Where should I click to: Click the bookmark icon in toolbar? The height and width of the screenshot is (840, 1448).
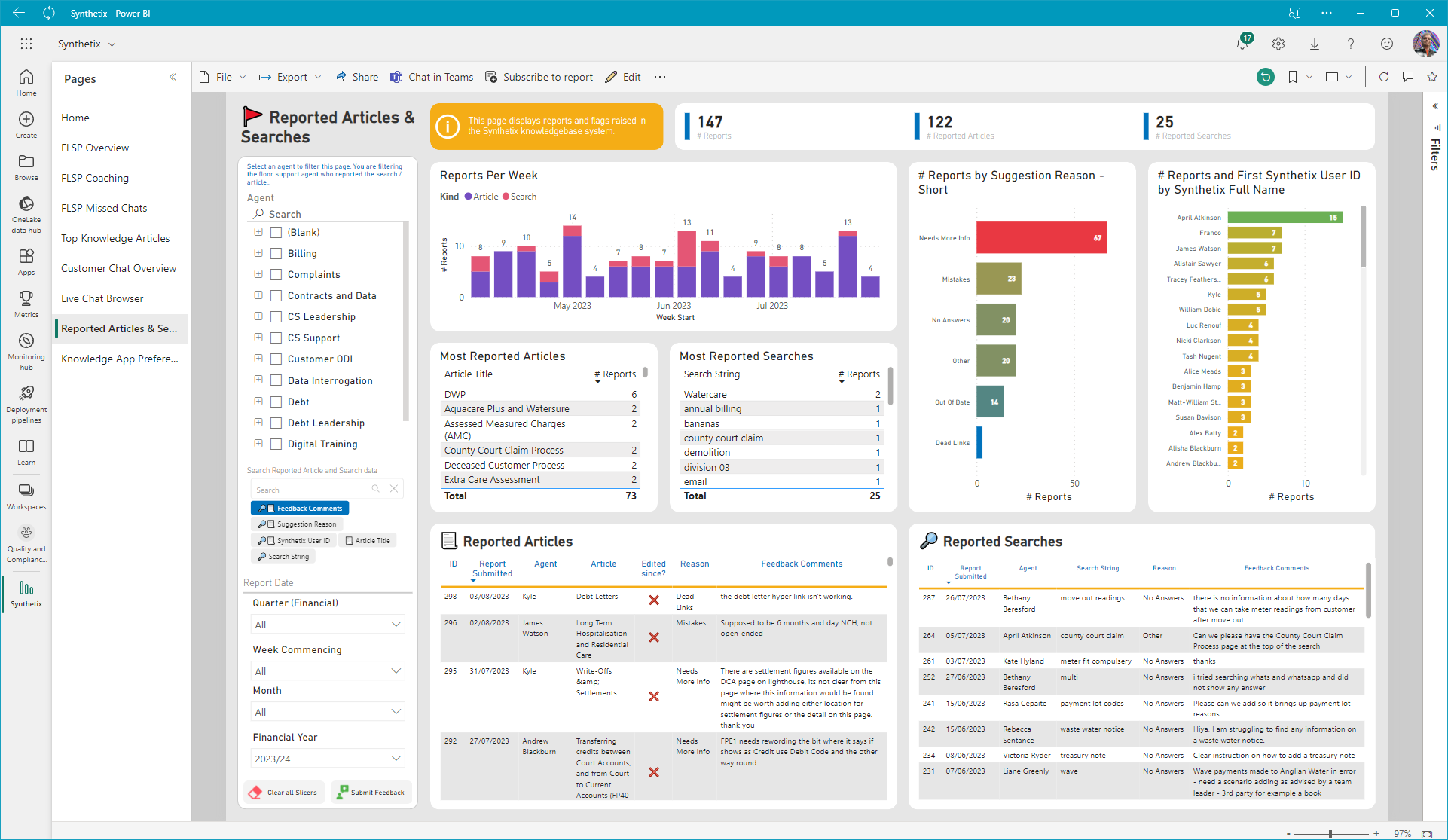point(1293,77)
